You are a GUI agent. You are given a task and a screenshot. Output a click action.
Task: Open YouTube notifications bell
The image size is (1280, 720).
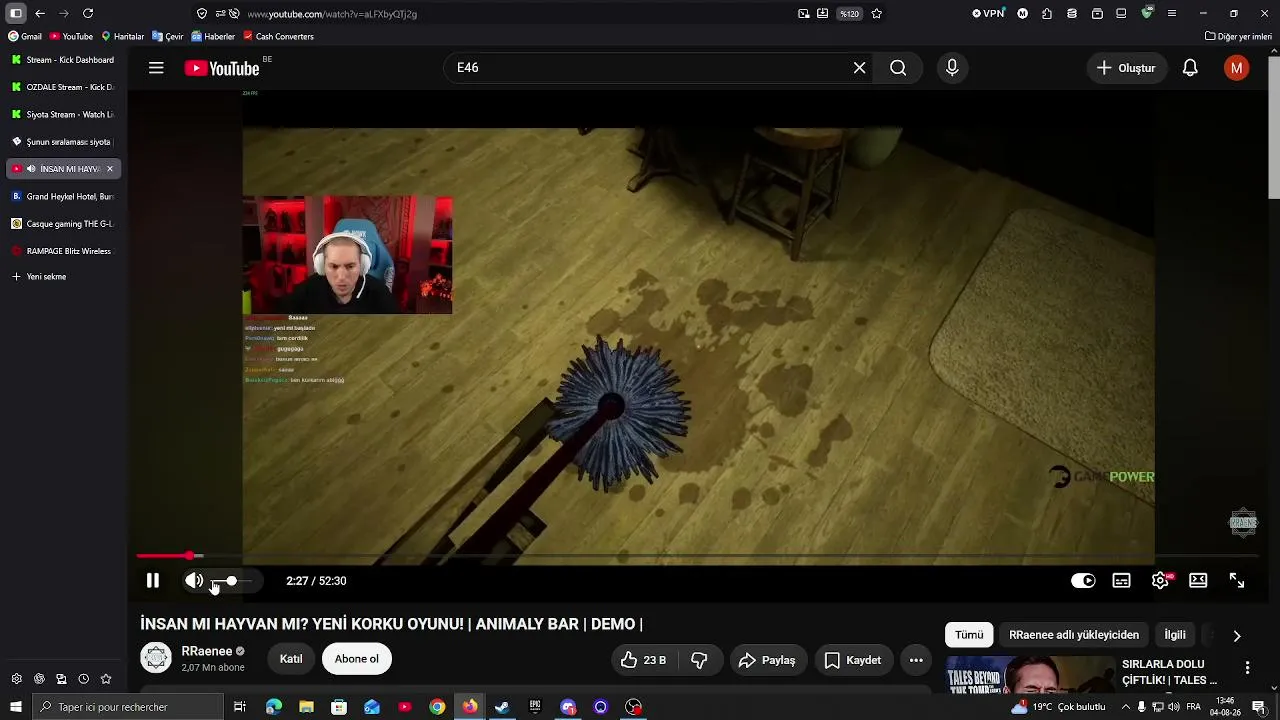pyautogui.click(x=1190, y=68)
